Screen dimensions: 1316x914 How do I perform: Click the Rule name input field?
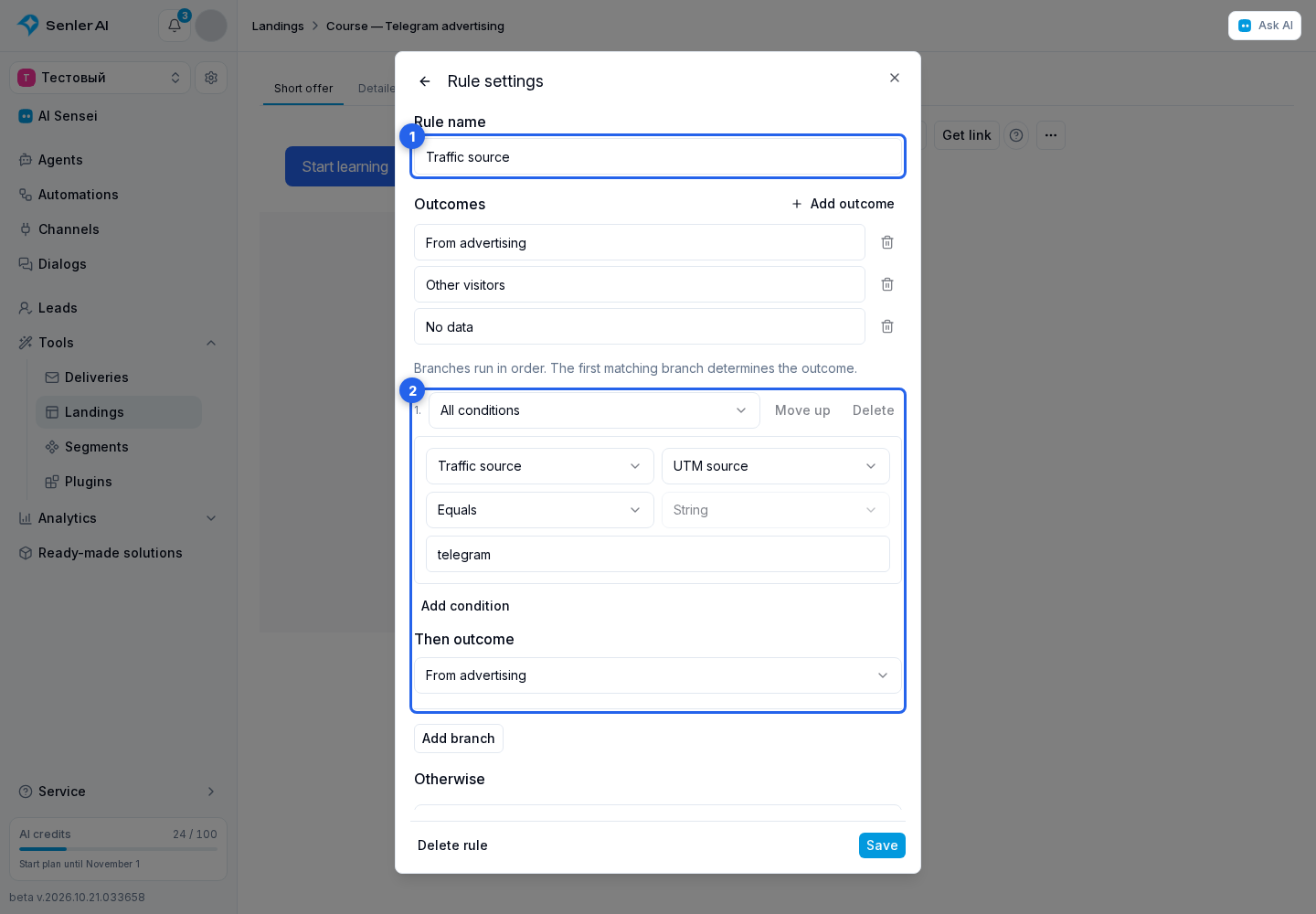click(658, 157)
